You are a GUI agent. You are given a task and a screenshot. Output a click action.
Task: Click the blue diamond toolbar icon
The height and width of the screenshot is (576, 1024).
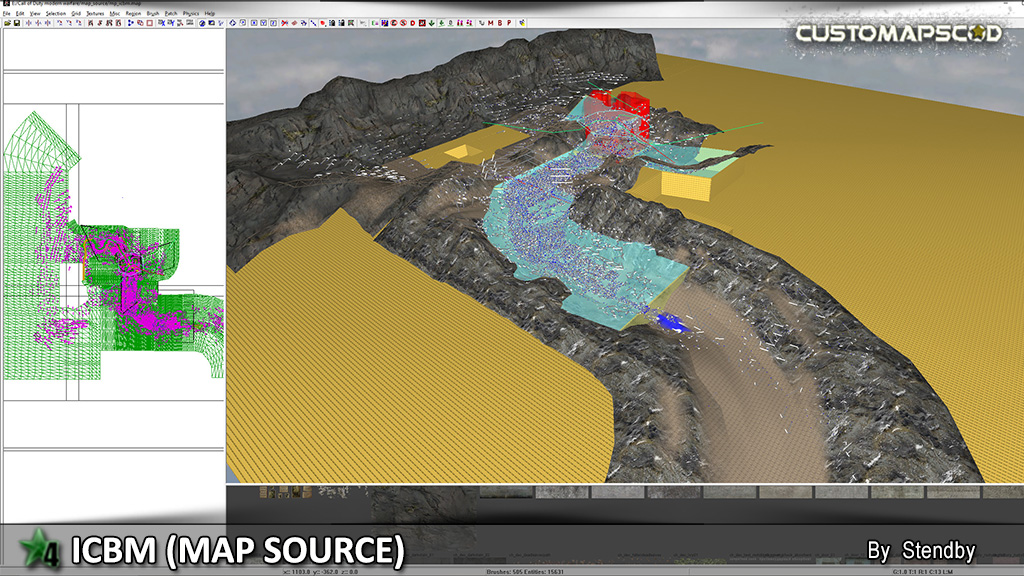[232, 23]
